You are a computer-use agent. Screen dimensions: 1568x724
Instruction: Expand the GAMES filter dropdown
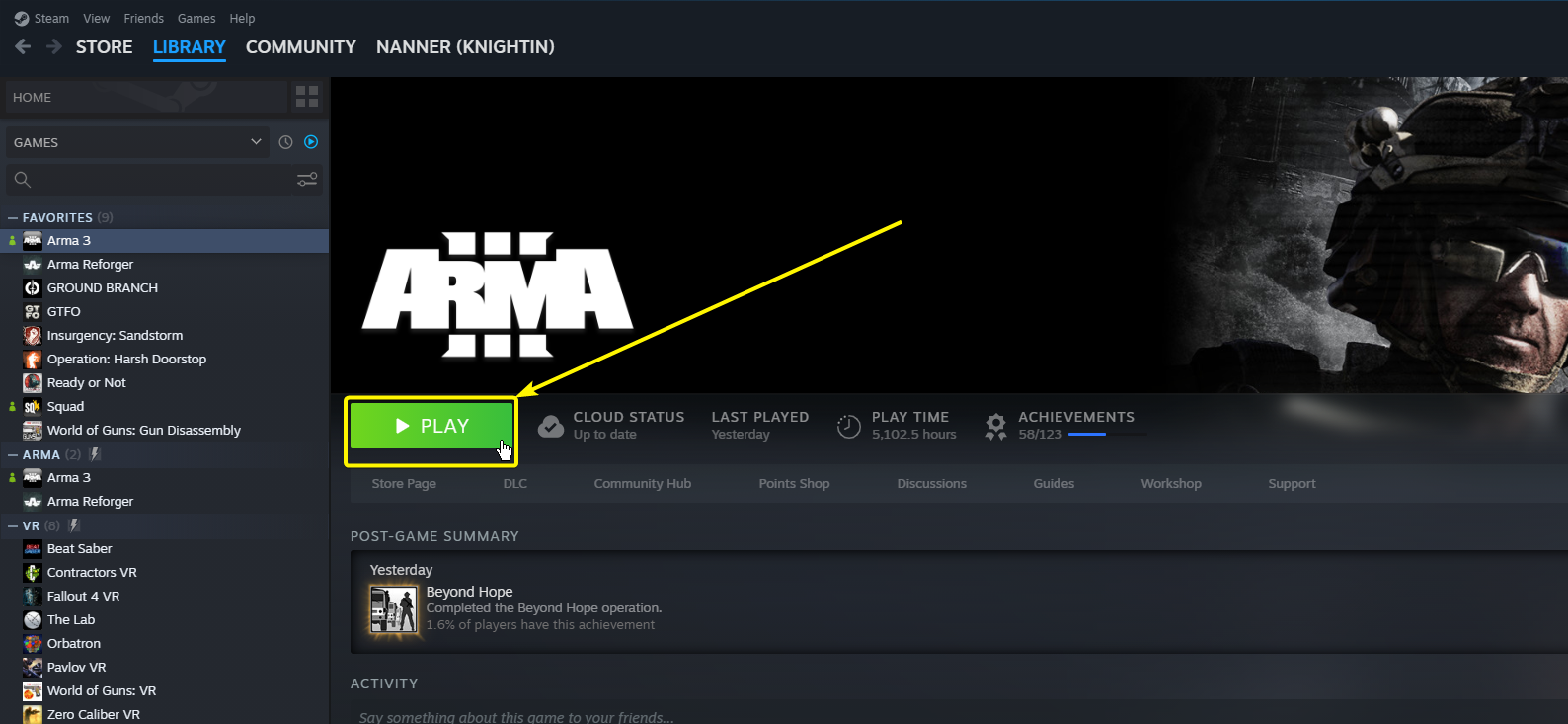(x=138, y=142)
